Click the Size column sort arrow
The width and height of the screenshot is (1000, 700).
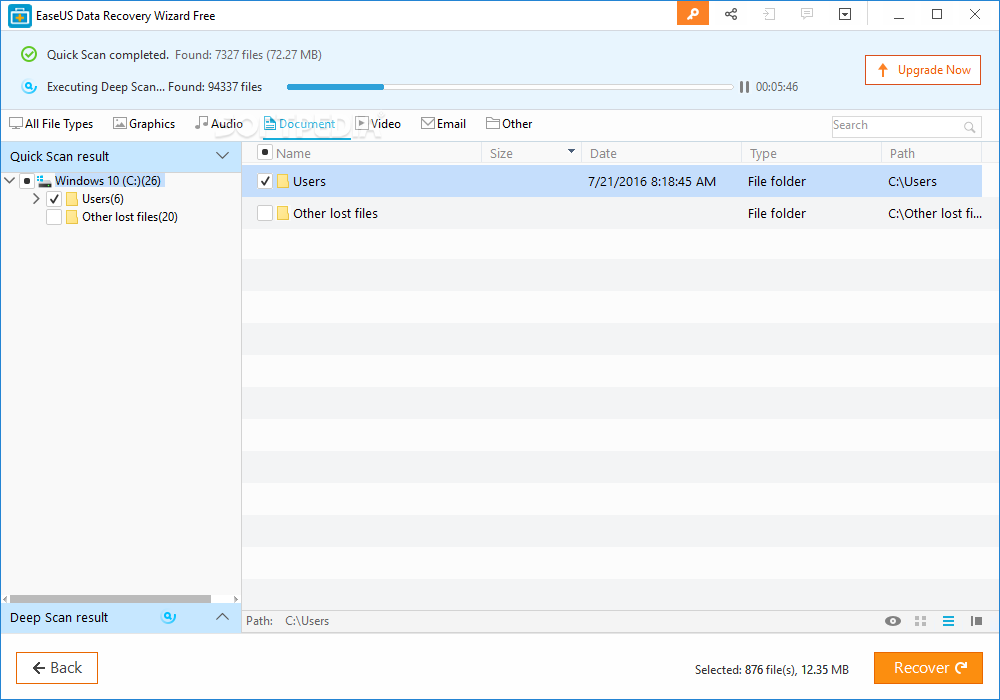571,151
